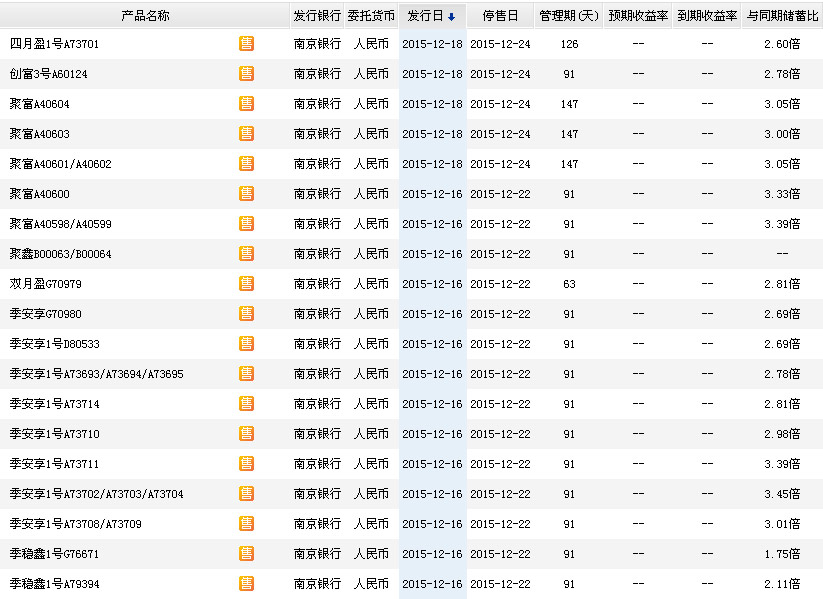
Task: Open product 聚富A40598/A40599
Action: [60, 224]
